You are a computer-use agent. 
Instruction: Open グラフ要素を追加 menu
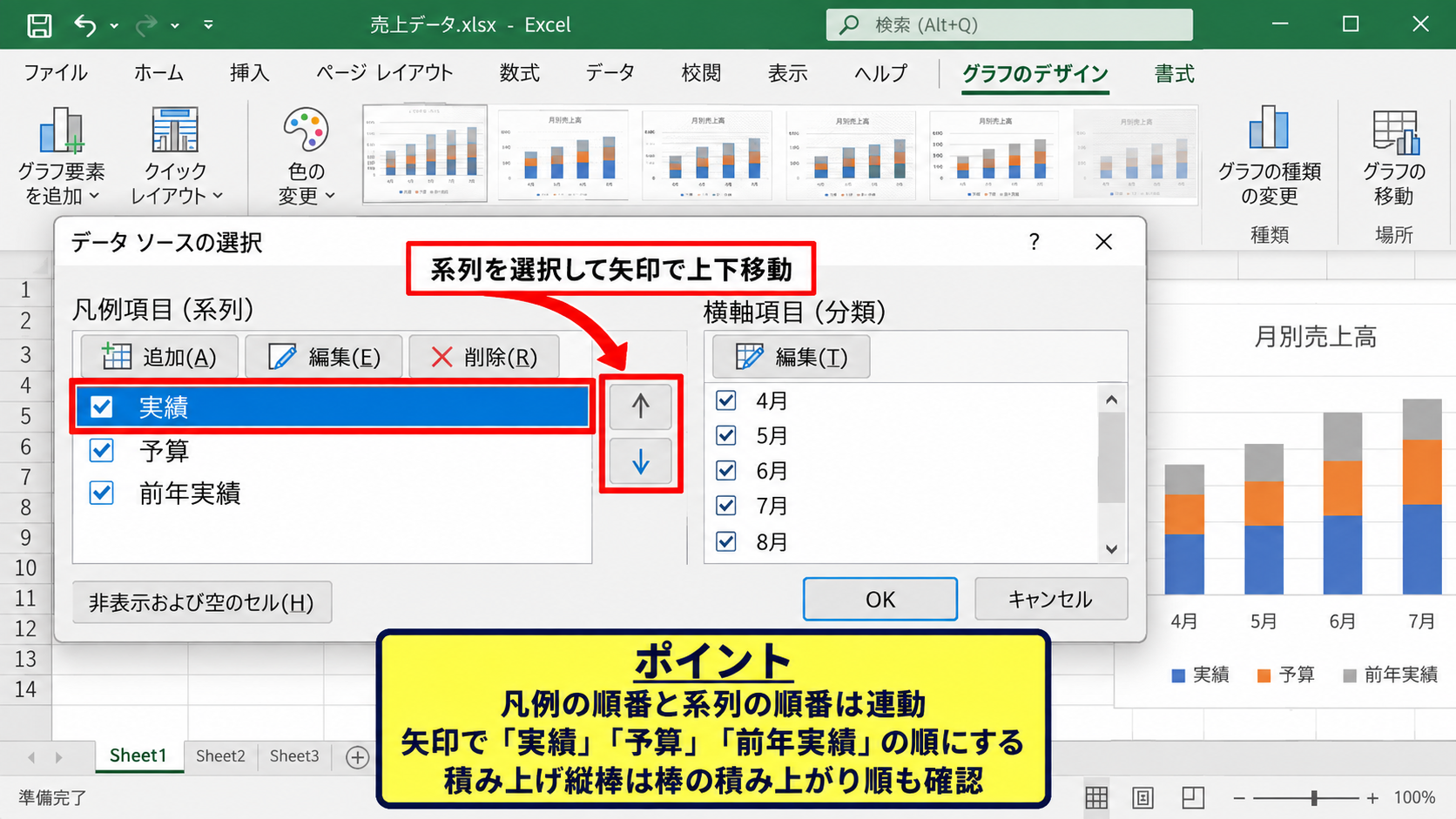pos(61,157)
